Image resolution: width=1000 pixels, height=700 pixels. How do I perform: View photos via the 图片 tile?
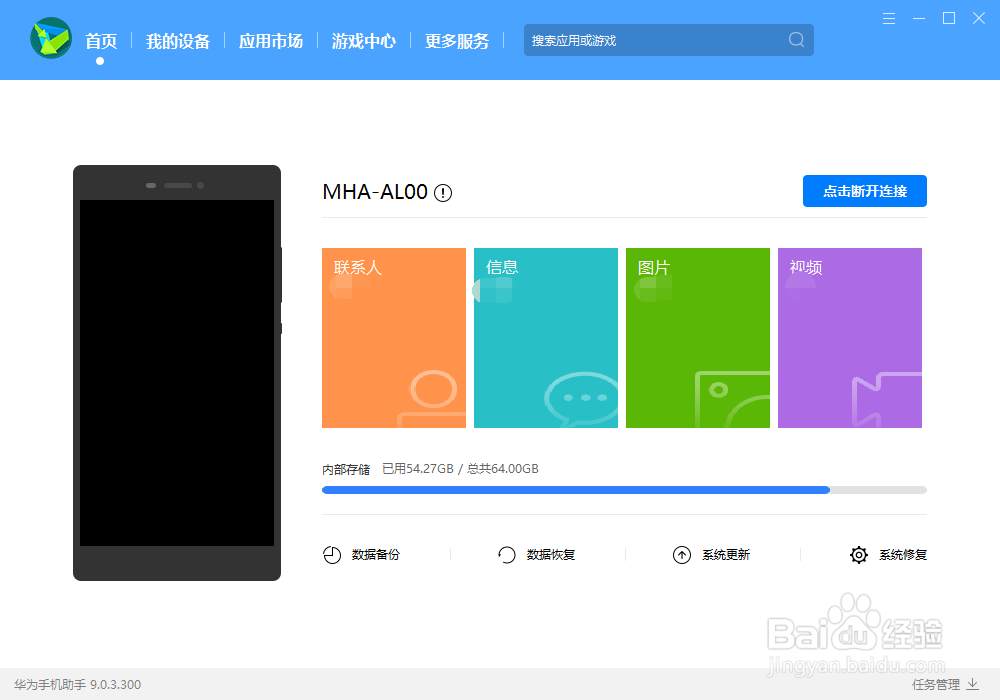(x=697, y=337)
